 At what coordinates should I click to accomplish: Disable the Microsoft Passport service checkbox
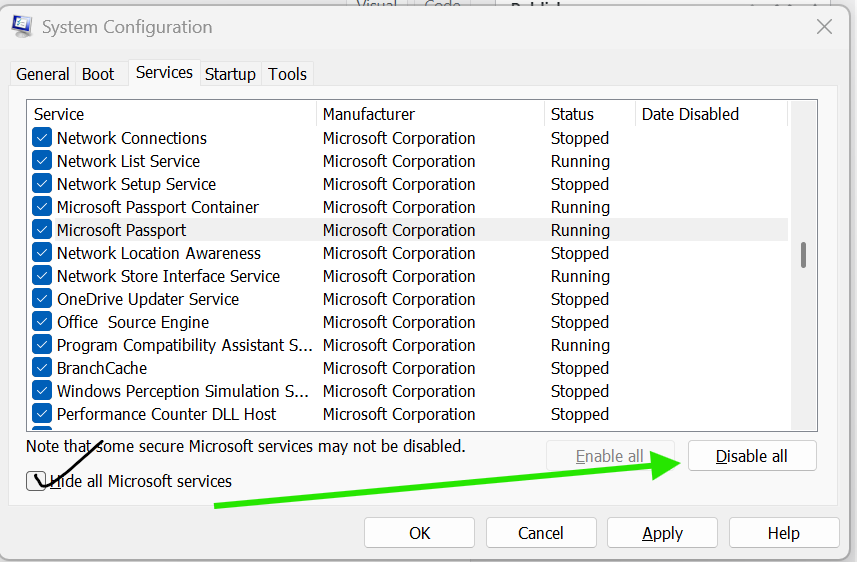(x=42, y=230)
